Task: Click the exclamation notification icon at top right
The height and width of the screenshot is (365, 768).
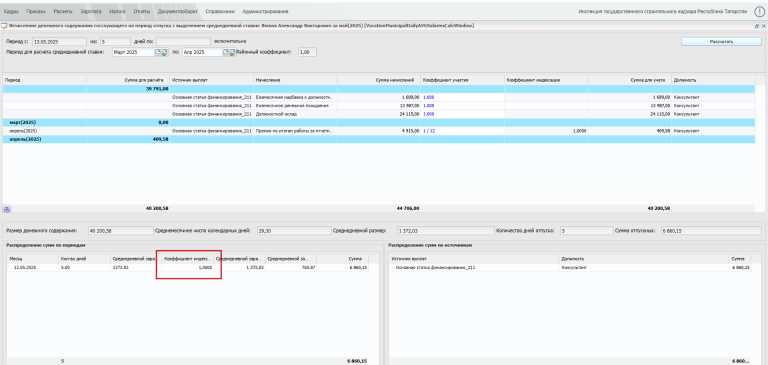Action: pyautogui.click(x=759, y=11)
